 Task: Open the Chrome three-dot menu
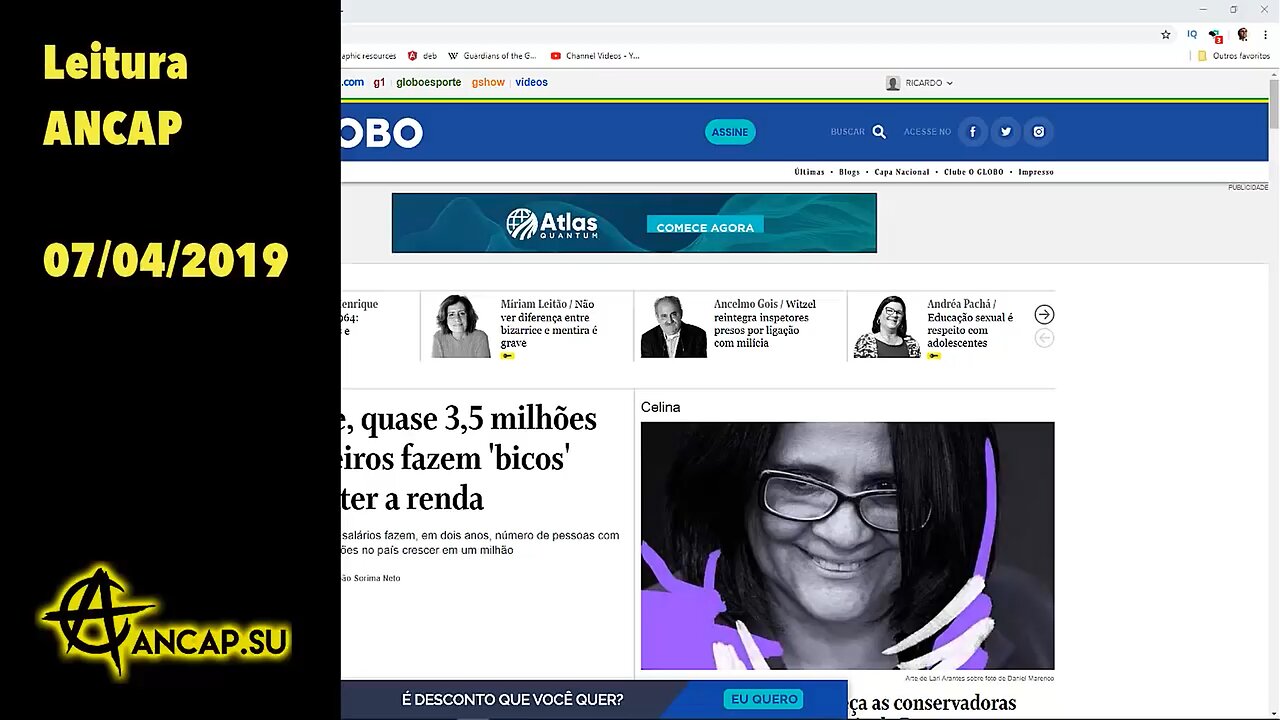pyautogui.click(x=1265, y=34)
